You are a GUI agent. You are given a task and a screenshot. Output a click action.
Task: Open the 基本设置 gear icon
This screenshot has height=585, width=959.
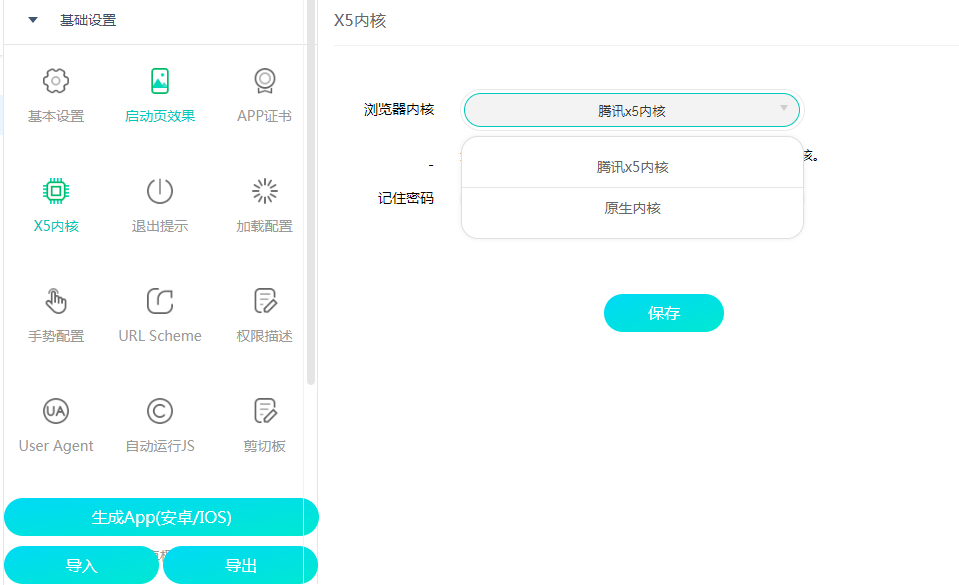coord(56,81)
